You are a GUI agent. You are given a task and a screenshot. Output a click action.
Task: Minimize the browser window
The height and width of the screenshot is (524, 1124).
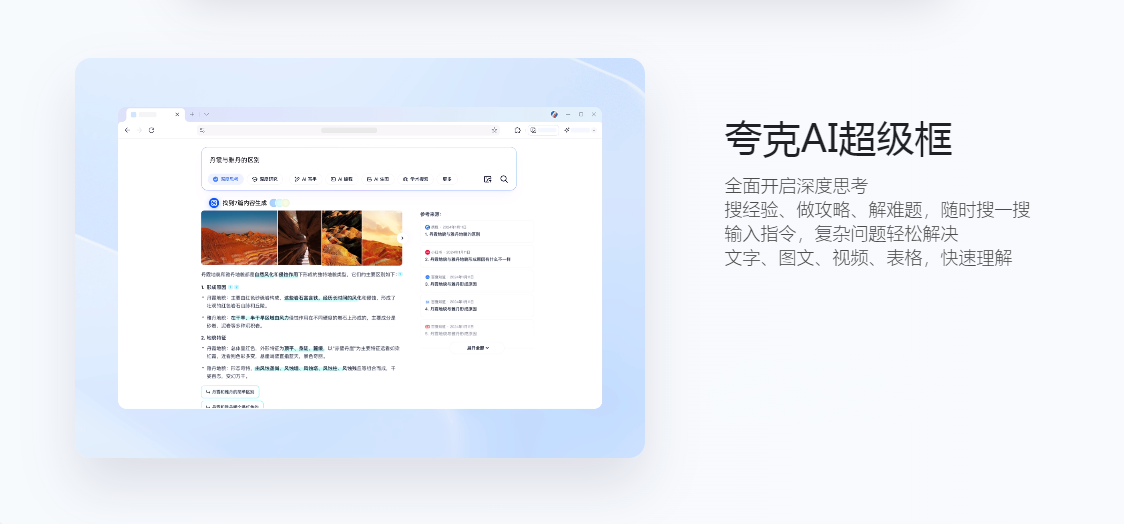point(568,114)
